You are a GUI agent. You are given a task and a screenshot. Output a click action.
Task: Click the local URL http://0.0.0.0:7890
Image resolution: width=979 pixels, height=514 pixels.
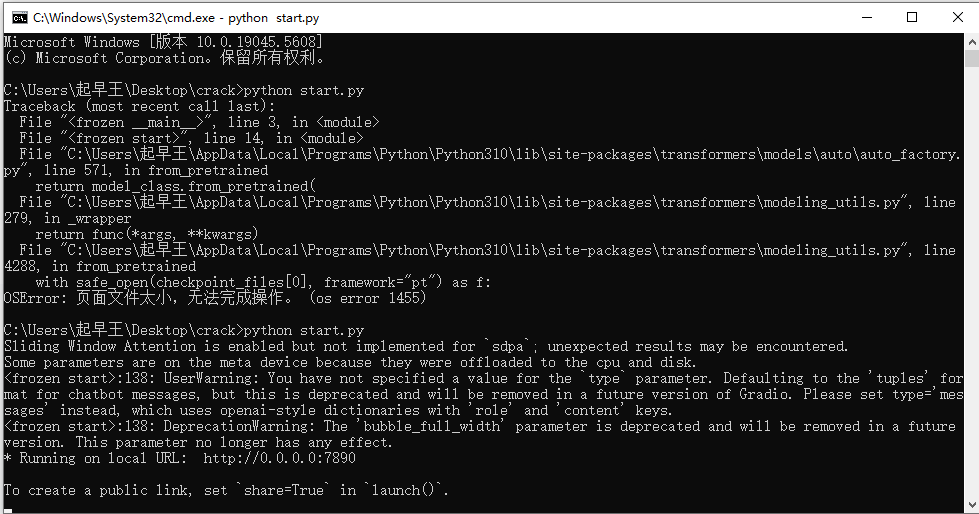pos(279,458)
